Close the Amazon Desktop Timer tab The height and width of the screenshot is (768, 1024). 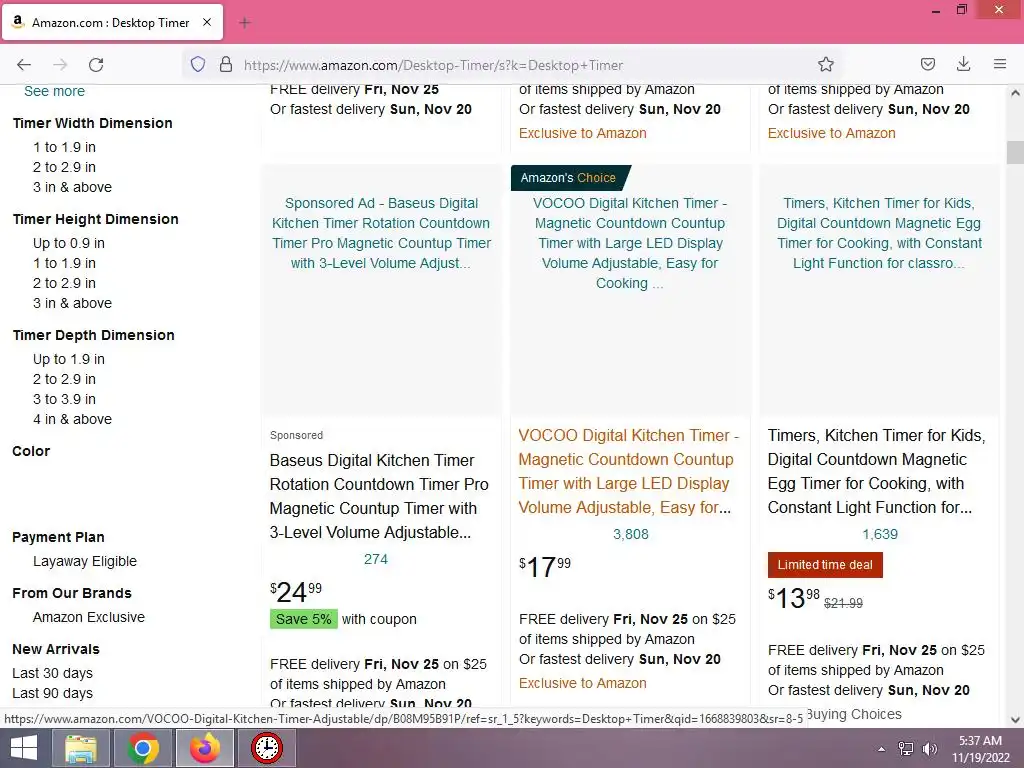tap(207, 22)
